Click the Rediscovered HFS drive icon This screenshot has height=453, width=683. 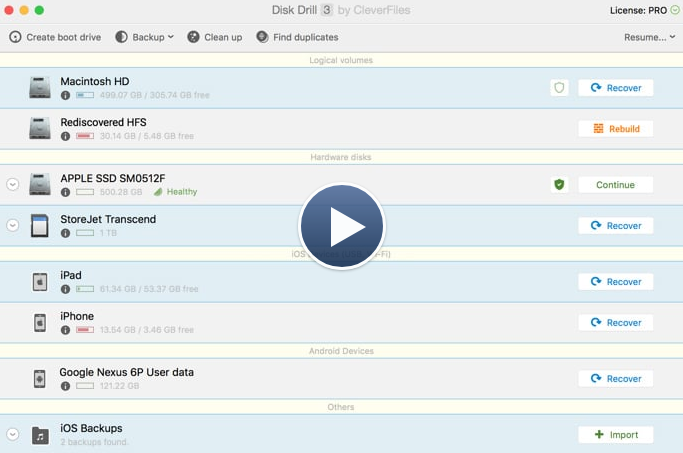click(40, 129)
